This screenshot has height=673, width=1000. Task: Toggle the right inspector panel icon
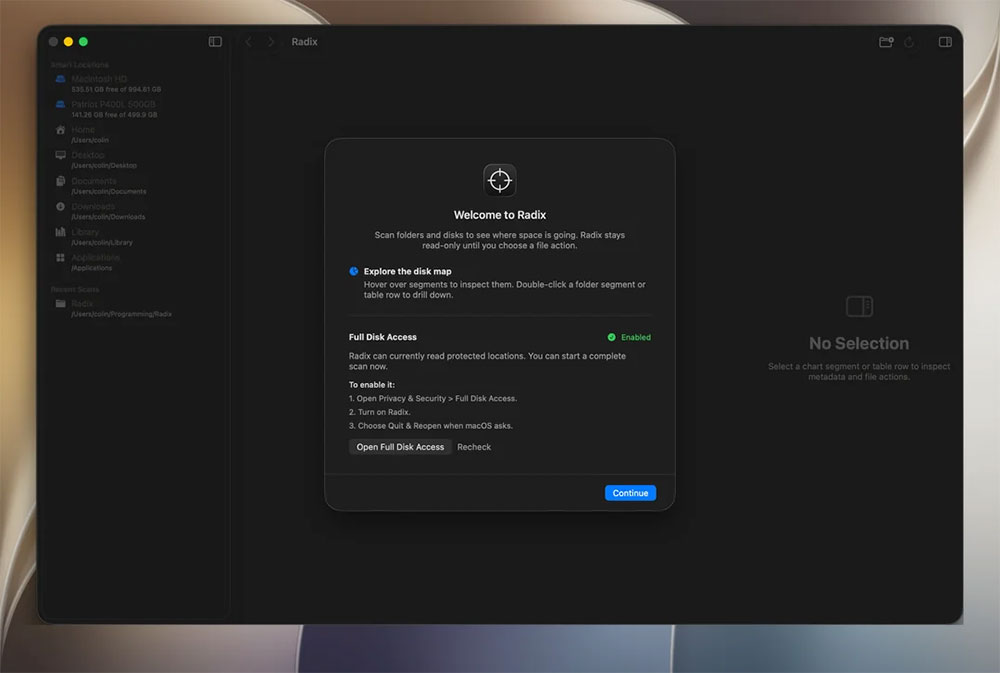945,41
